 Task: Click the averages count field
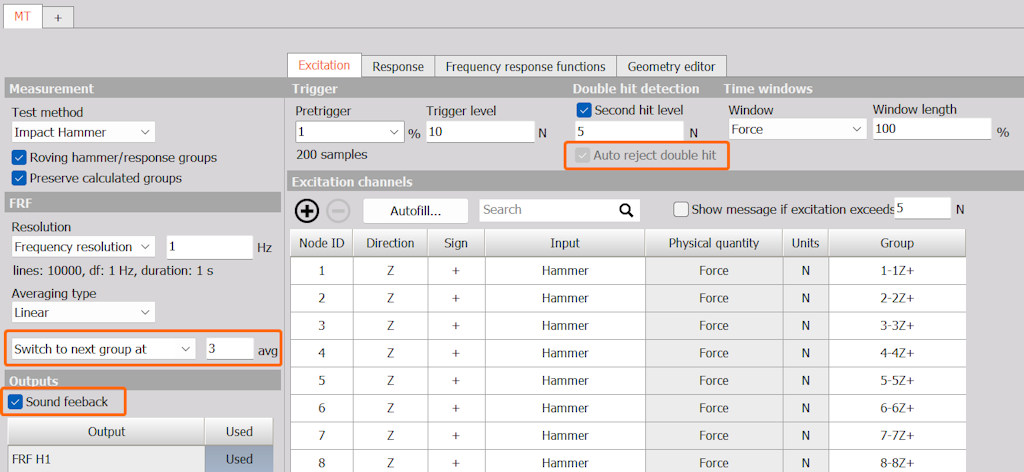pyautogui.click(x=230, y=349)
